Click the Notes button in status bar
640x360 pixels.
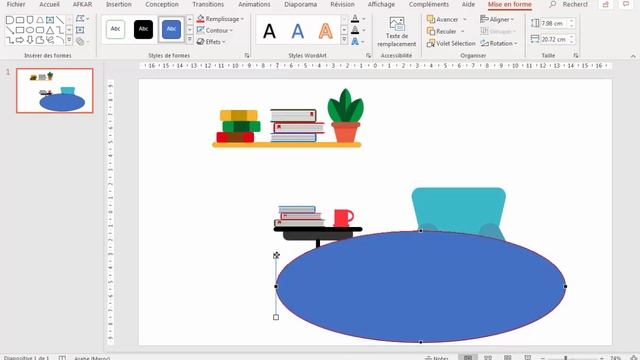436,358
